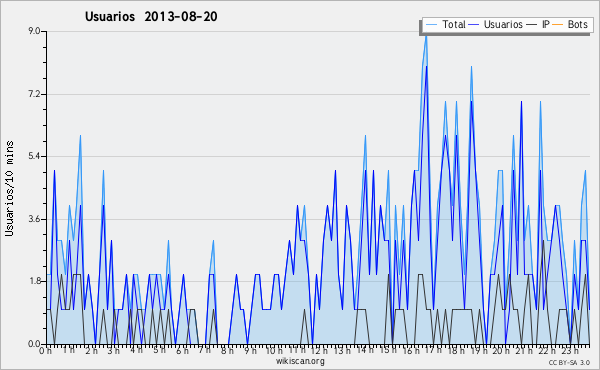Screen dimensions: 600x370
Task: Click the '5.4' y-axis value
Action: pos(34,156)
